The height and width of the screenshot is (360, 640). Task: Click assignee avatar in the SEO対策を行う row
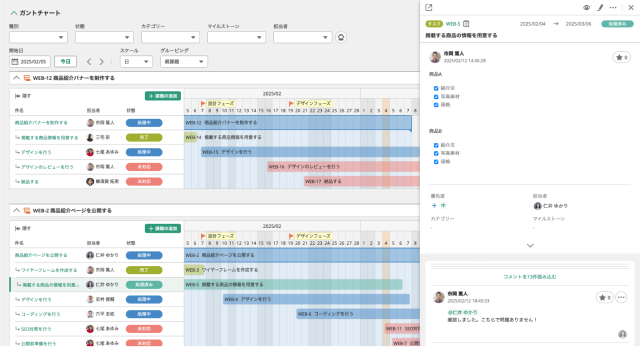coord(90,329)
